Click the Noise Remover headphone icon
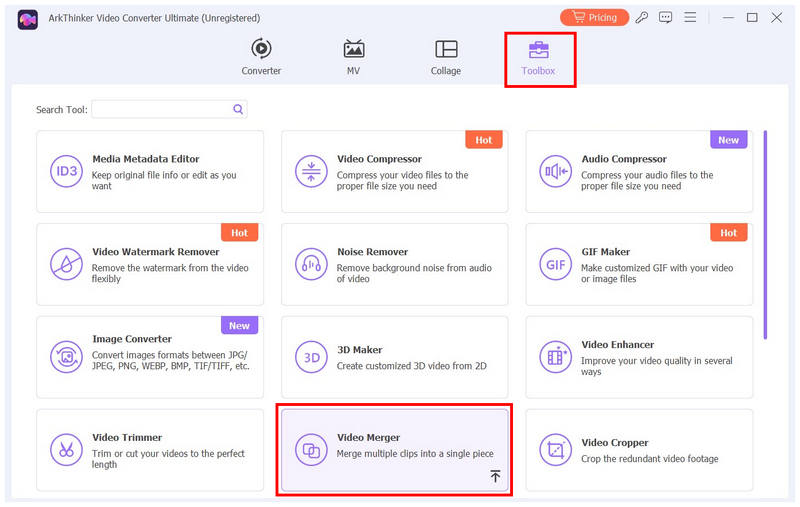The width and height of the screenshot is (800, 507). (311, 264)
